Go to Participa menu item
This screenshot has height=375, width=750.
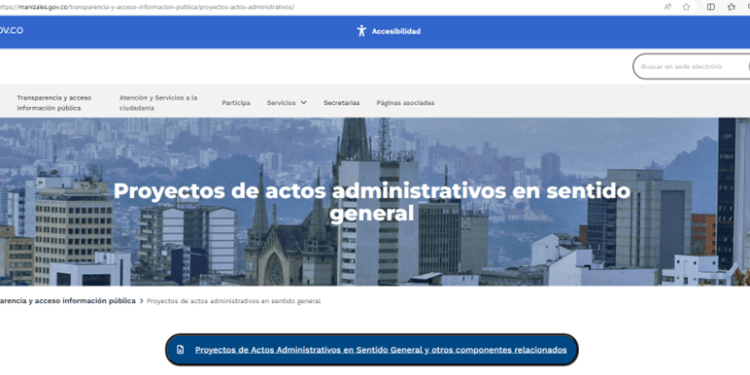(x=236, y=103)
